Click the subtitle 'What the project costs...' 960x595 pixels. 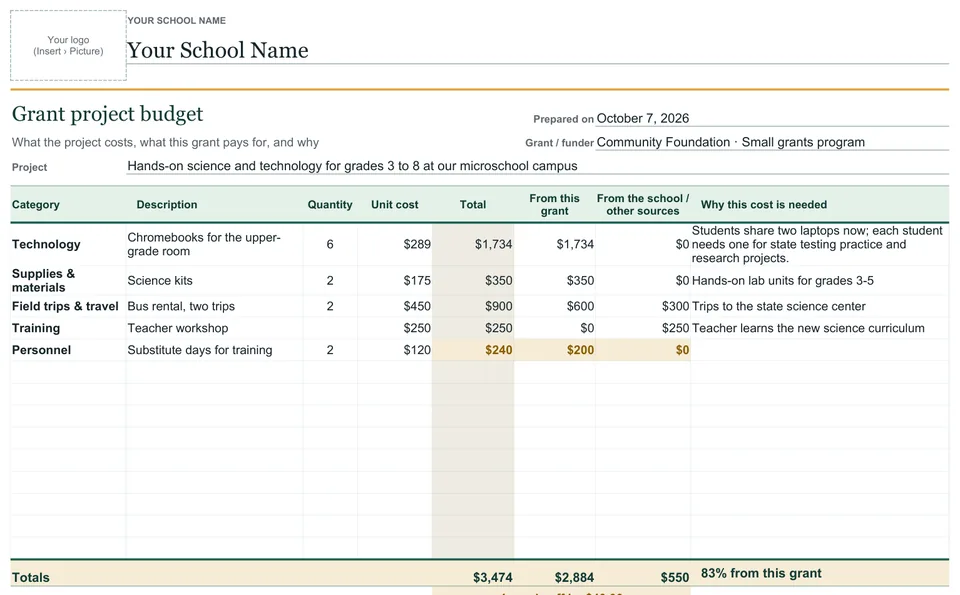[165, 142]
